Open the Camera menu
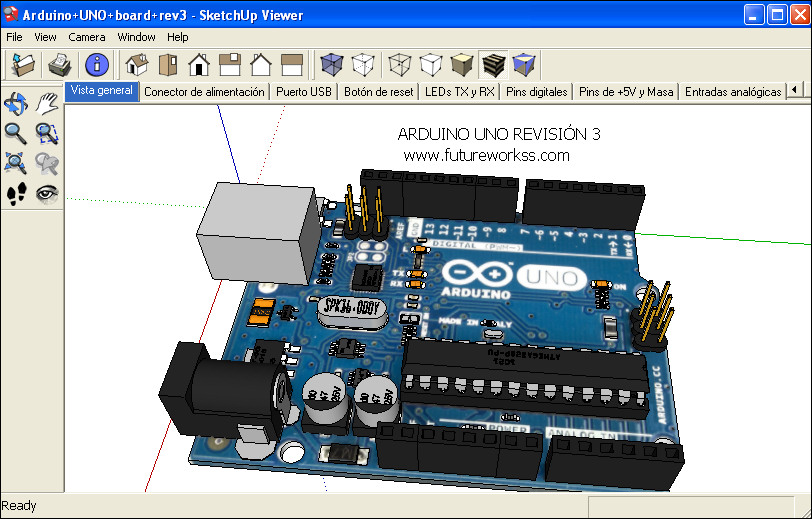The width and height of the screenshot is (812, 519). tap(86, 37)
